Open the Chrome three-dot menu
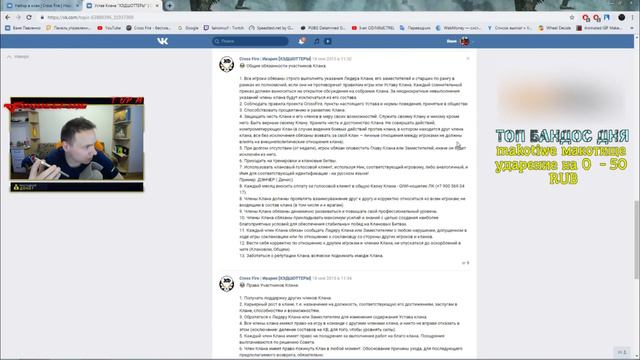The height and width of the screenshot is (360, 640). coord(633,18)
